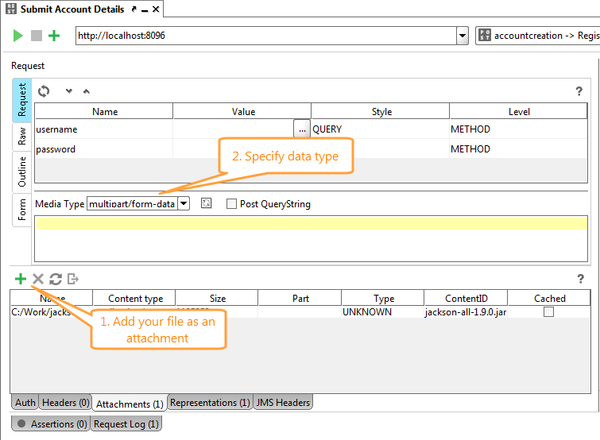Click the gray stop request button
Viewport: 600px width, 440px height.
(x=36, y=35)
